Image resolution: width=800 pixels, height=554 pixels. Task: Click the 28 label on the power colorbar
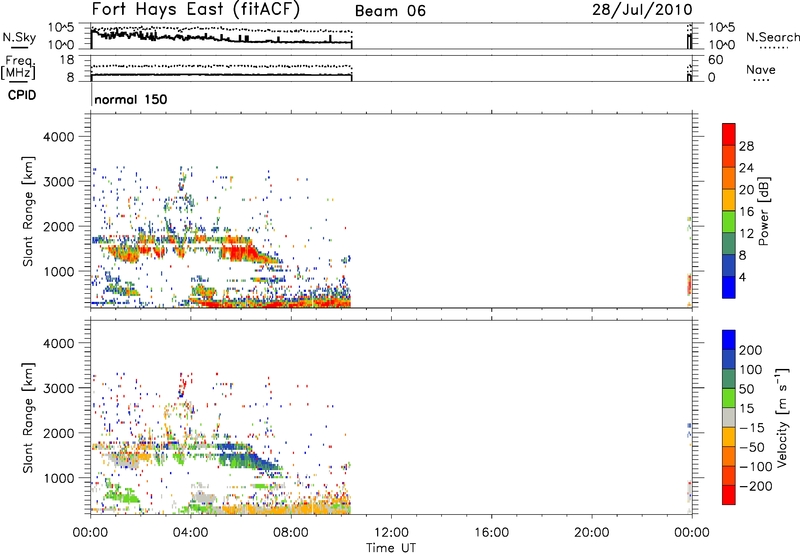point(746,146)
